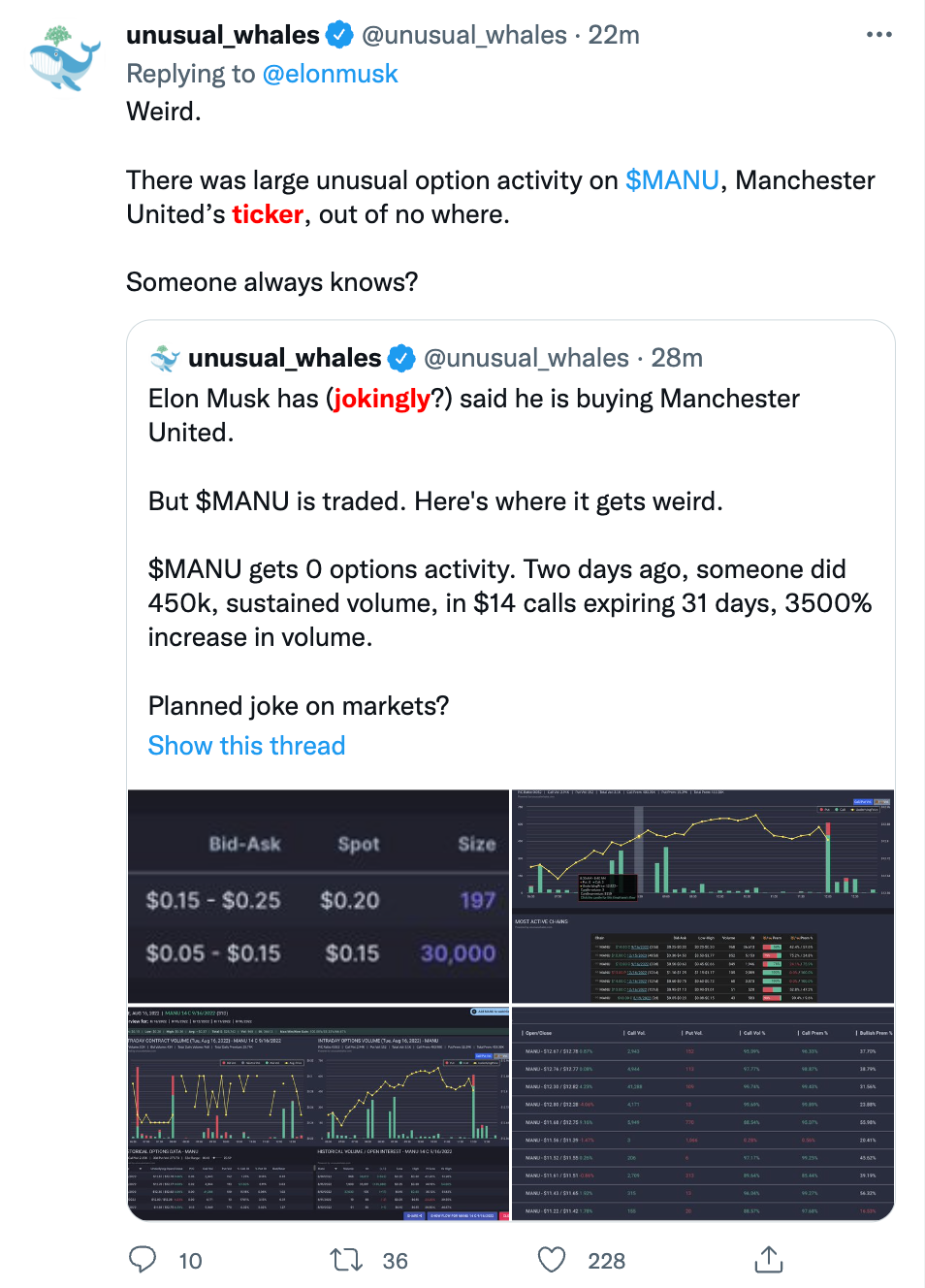This screenshot has width=925, height=1288.
Task: Click the unusual_whales display name at top
Action: (x=223, y=35)
